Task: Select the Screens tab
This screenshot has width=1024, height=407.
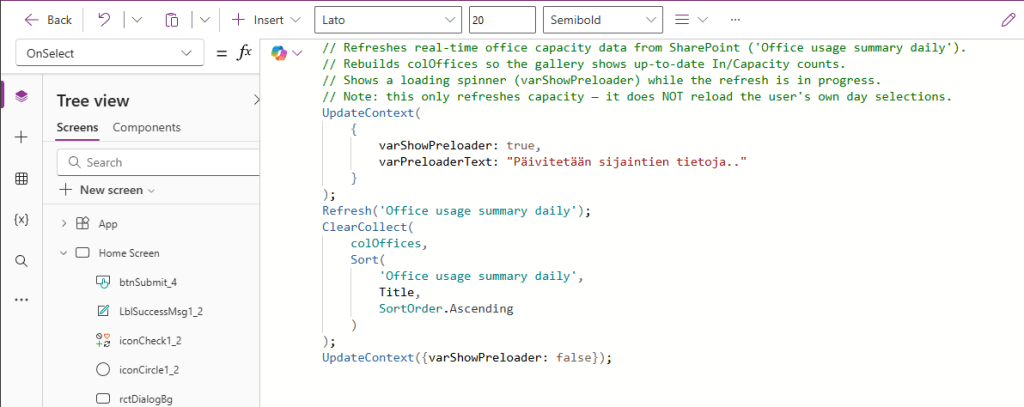Action: pyautogui.click(x=77, y=127)
